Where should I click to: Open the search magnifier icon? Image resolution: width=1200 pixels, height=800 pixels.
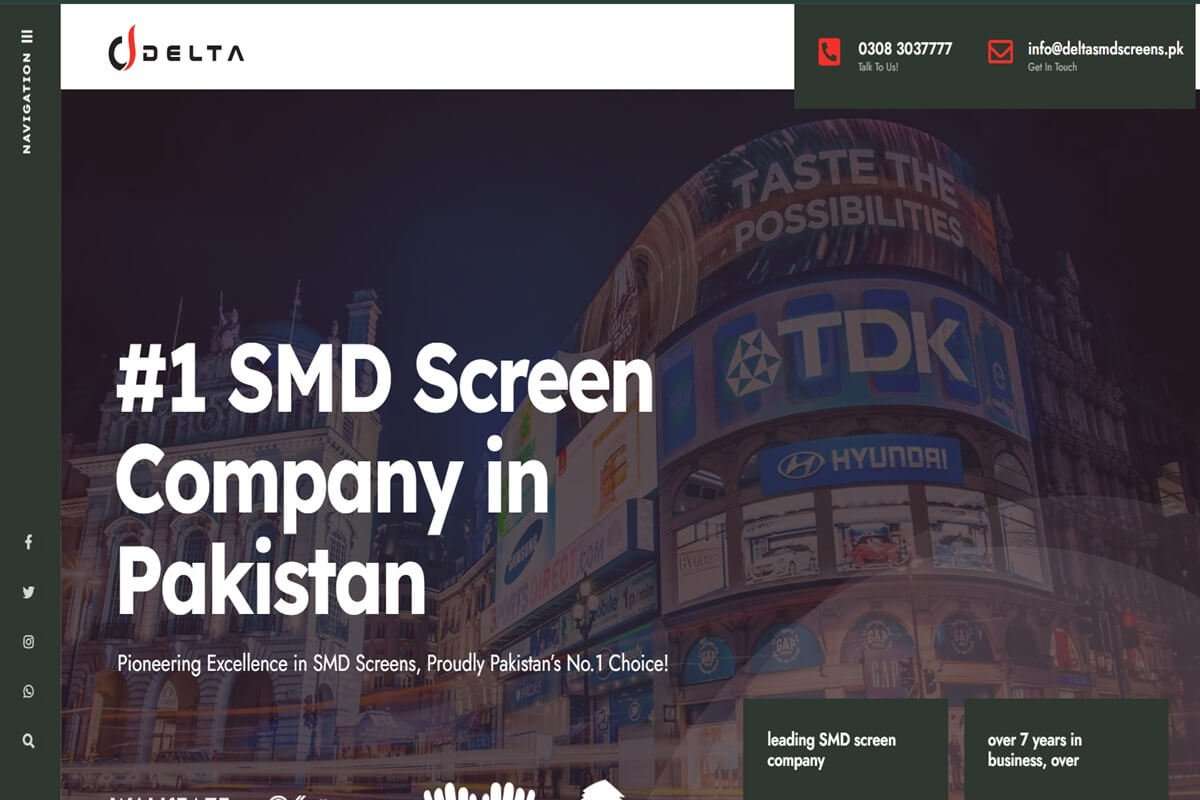28,741
